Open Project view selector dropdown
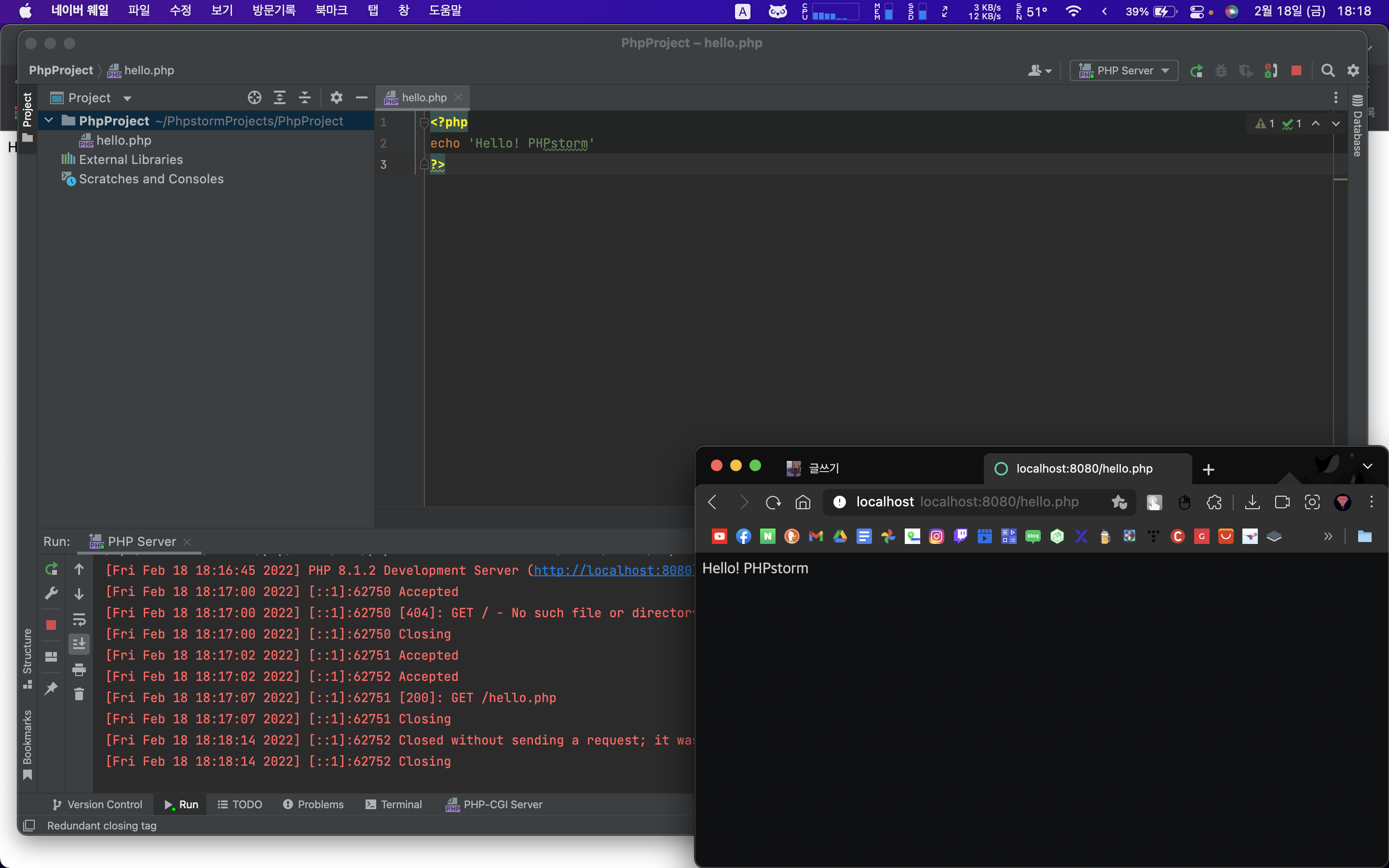Viewport: 1389px width, 868px height. pos(127,98)
